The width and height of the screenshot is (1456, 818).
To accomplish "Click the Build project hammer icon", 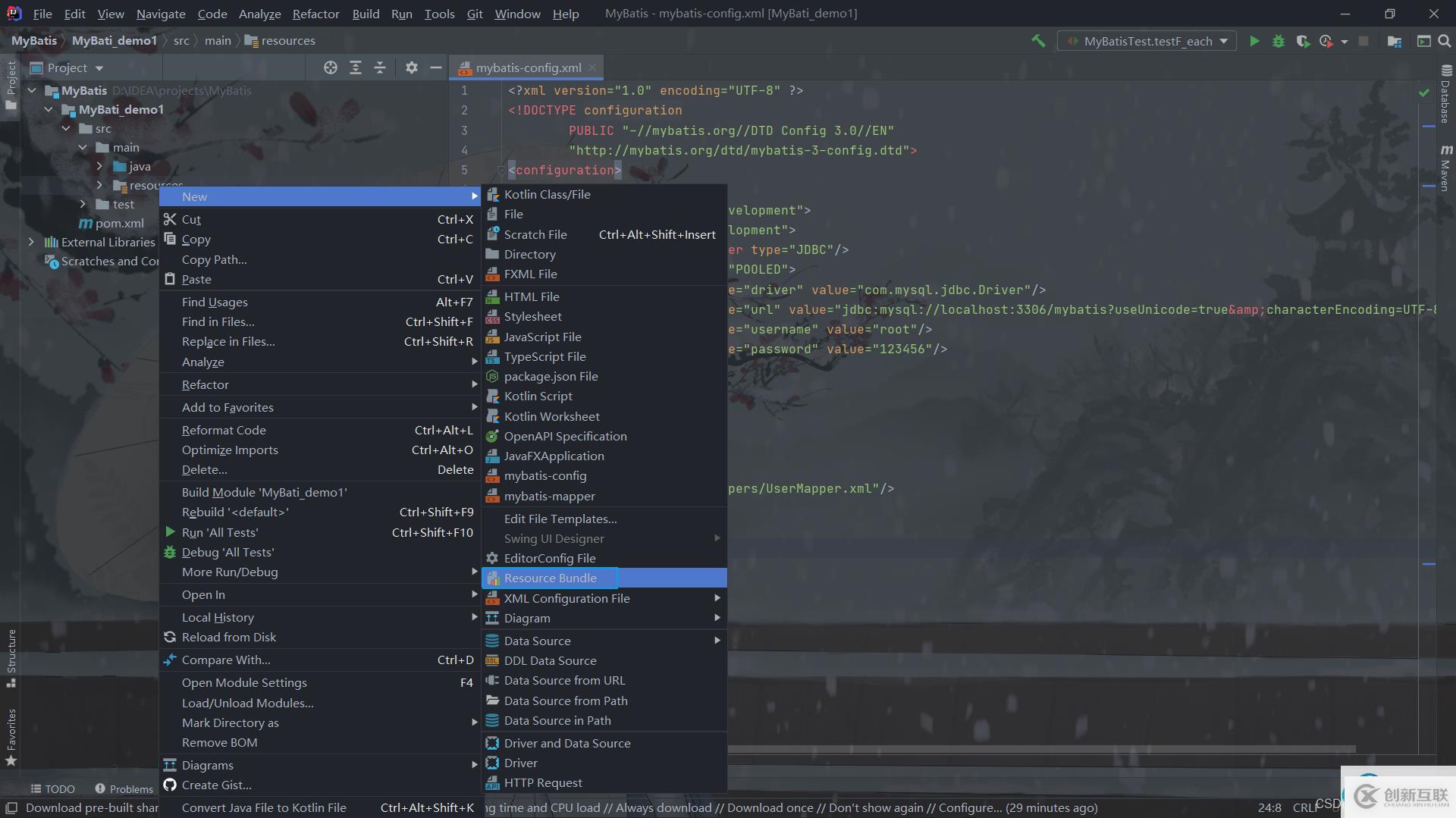I will (1038, 41).
